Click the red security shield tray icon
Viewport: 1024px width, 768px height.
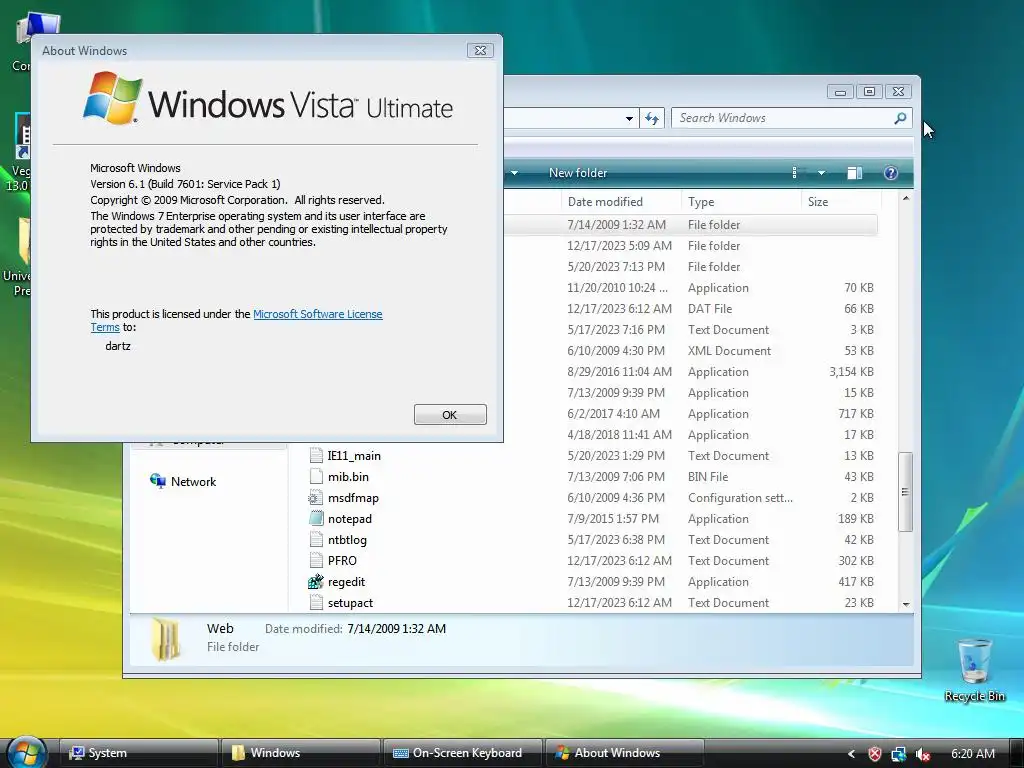pos(875,754)
